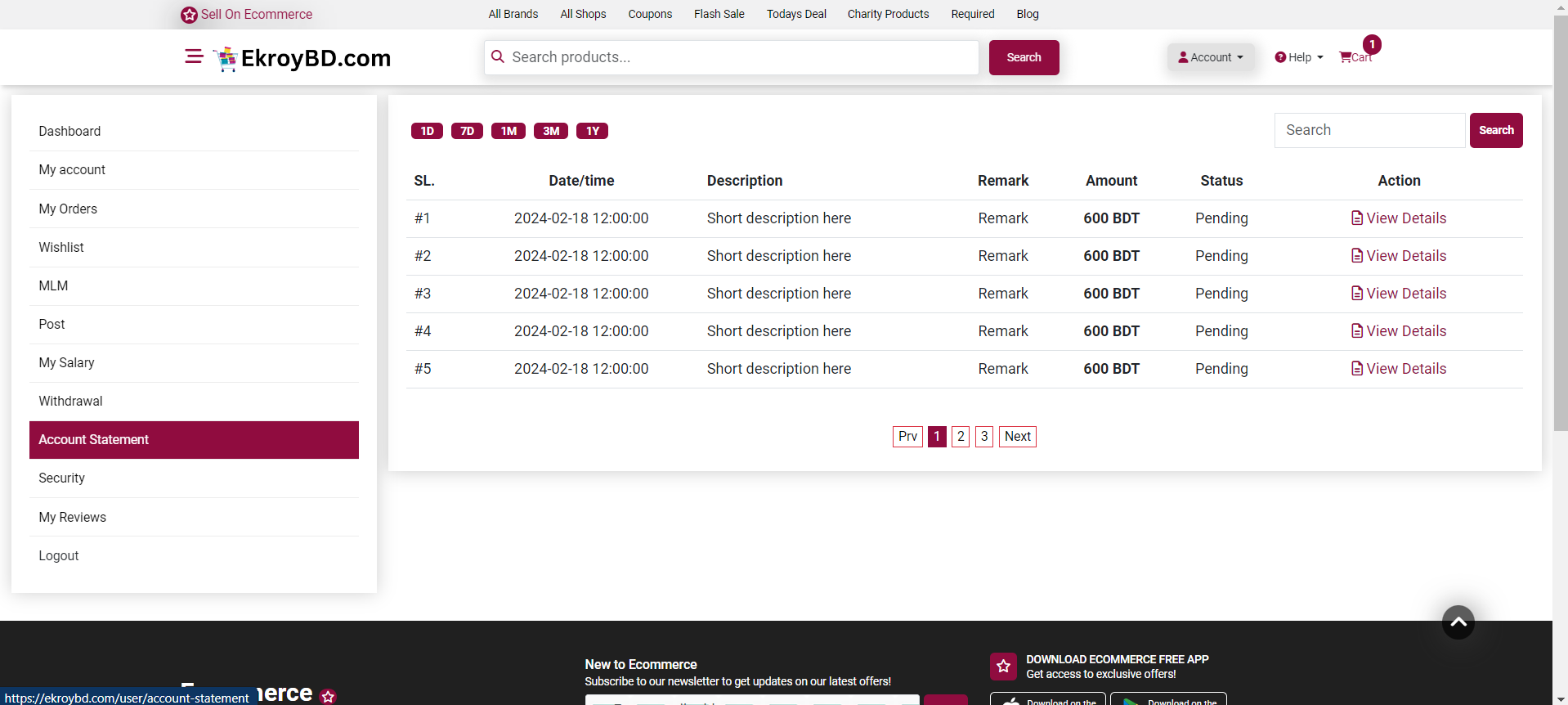Click the scroll-to-top arrow button

pos(1458,622)
